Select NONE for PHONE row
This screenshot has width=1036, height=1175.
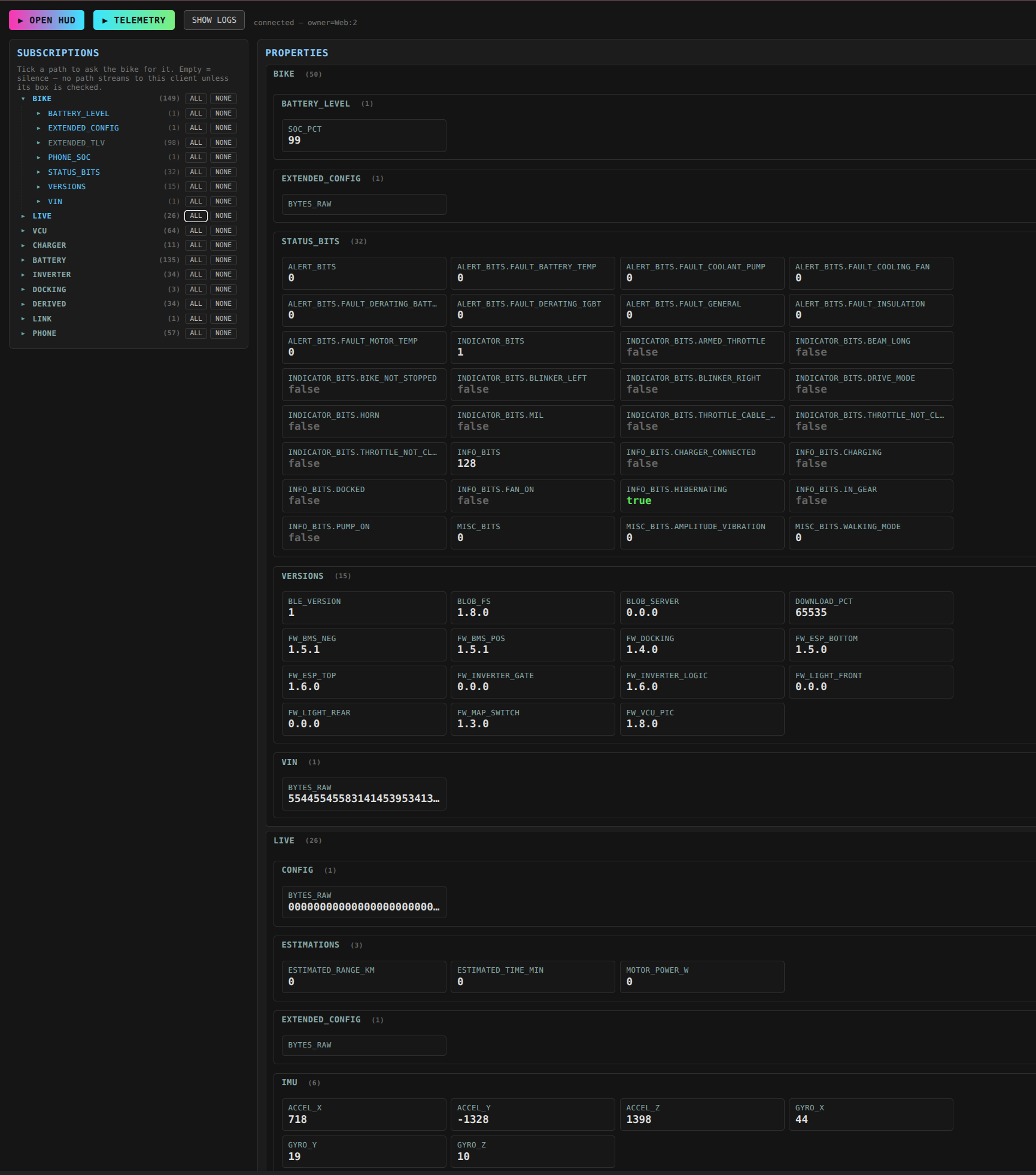pyautogui.click(x=223, y=333)
